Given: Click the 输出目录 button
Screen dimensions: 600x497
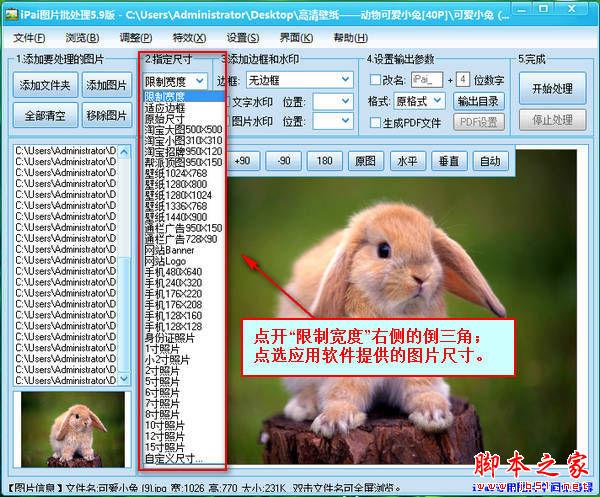Looking at the screenshot, I should (x=478, y=101).
